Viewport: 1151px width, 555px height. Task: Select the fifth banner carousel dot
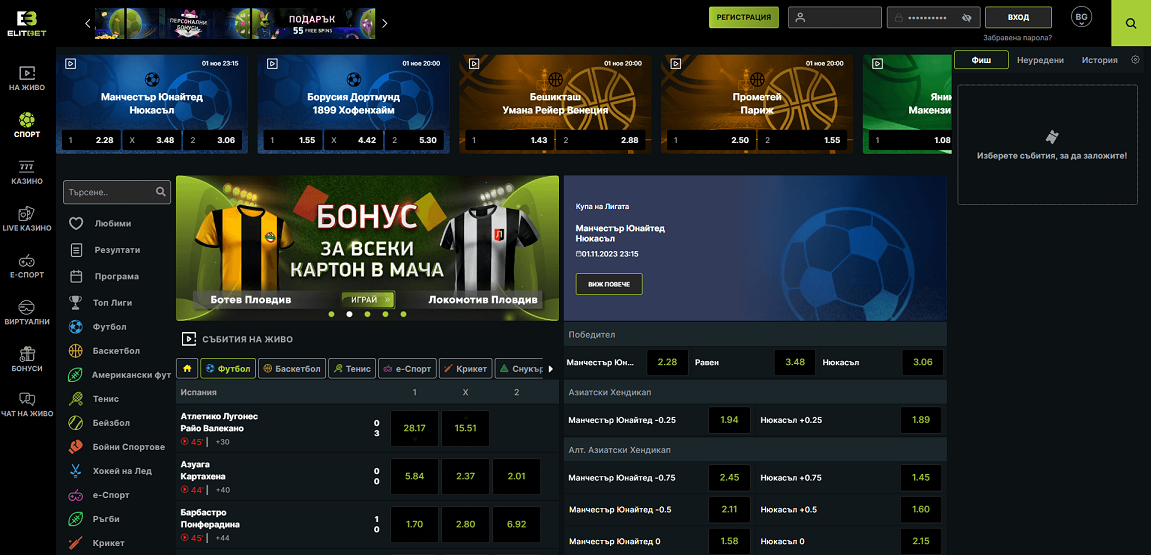[x=403, y=314]
